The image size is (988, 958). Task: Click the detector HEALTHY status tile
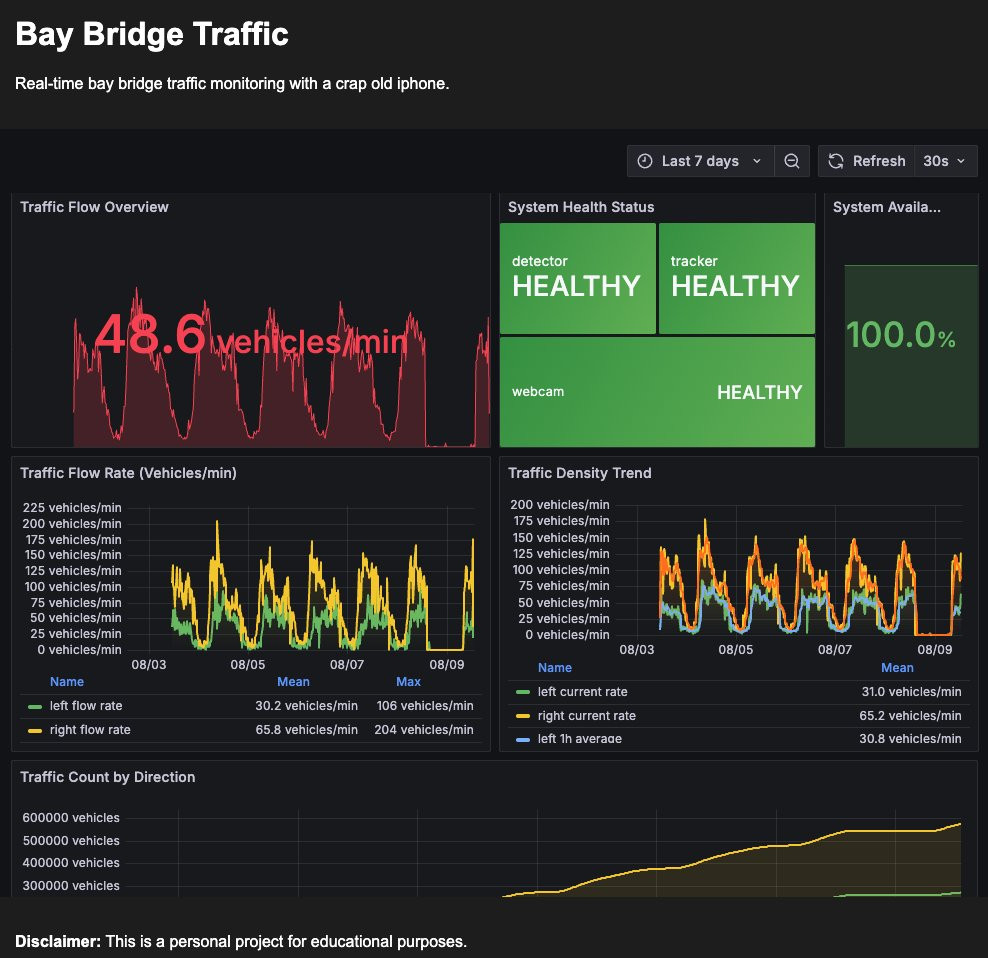point(578,279)
